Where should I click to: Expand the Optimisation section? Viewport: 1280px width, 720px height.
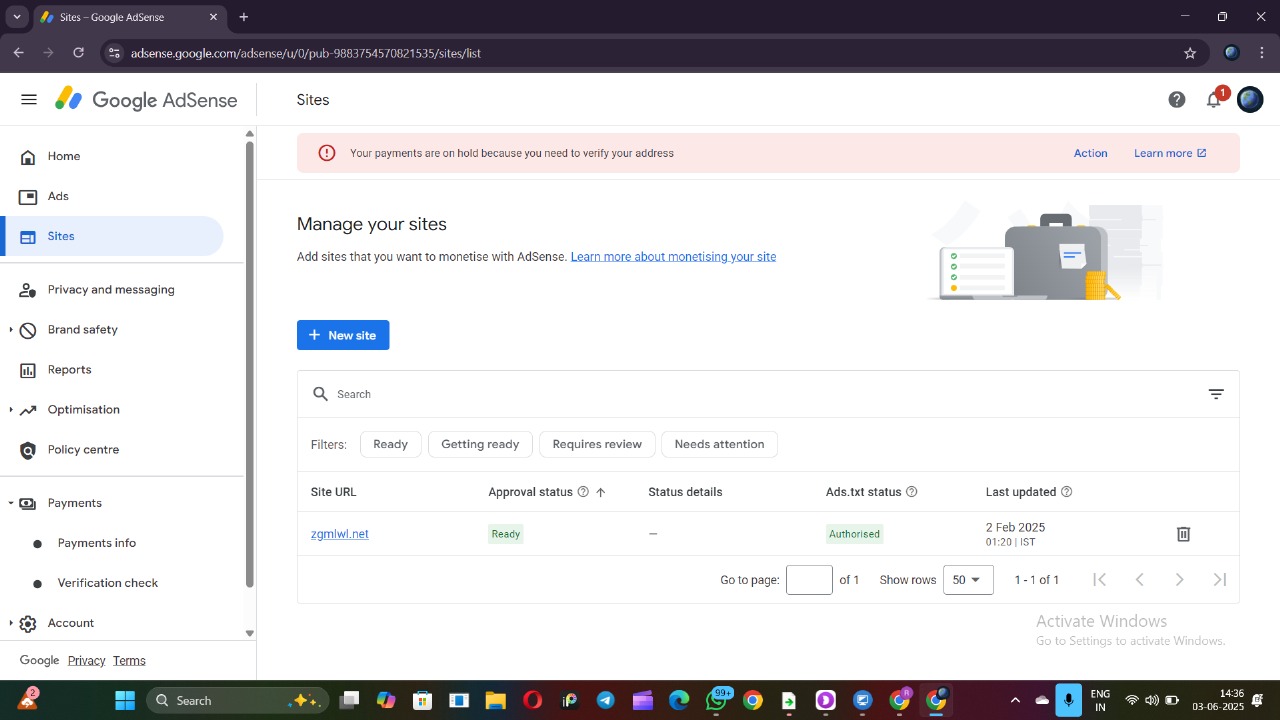[x=11, y=409]
